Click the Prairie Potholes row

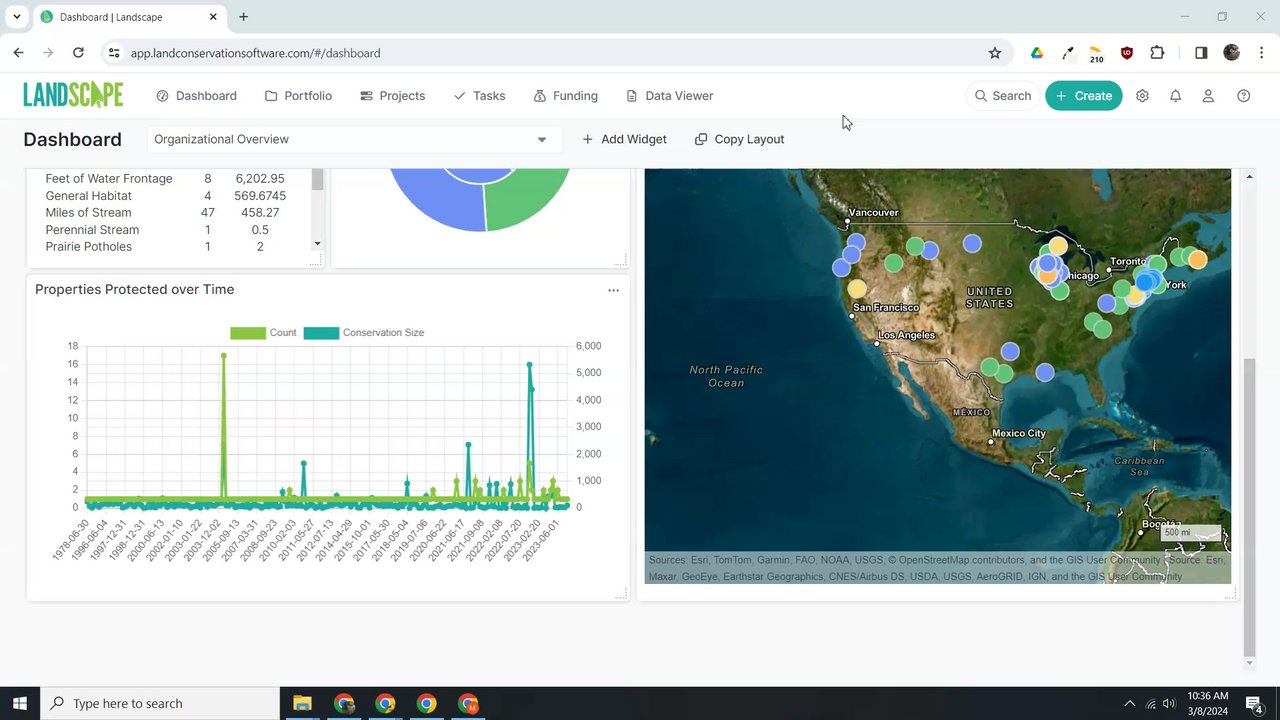click(x=167, y=247)
